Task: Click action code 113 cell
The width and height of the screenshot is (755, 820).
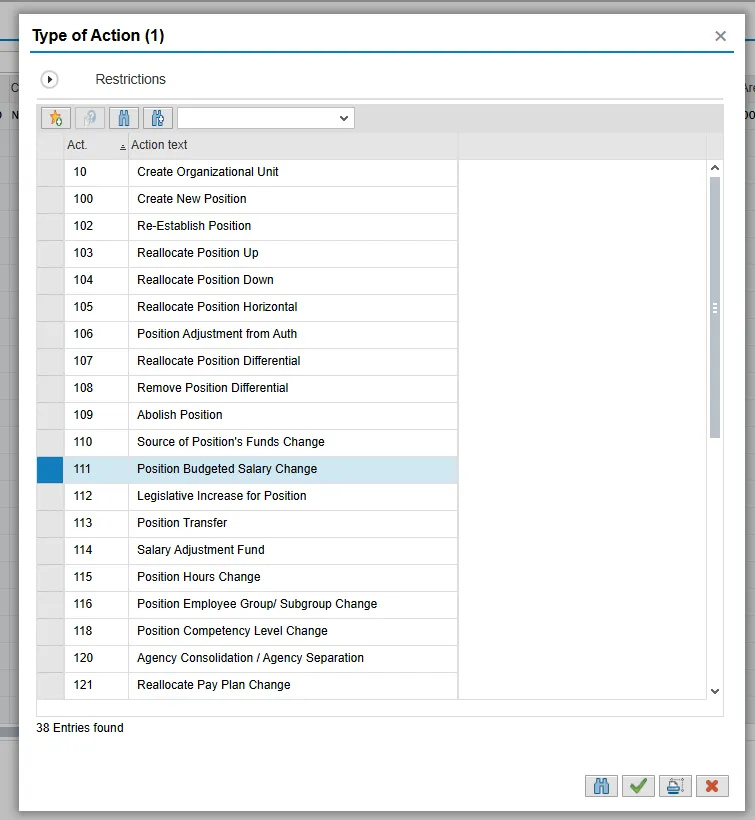Action: [x=96, y=523]
